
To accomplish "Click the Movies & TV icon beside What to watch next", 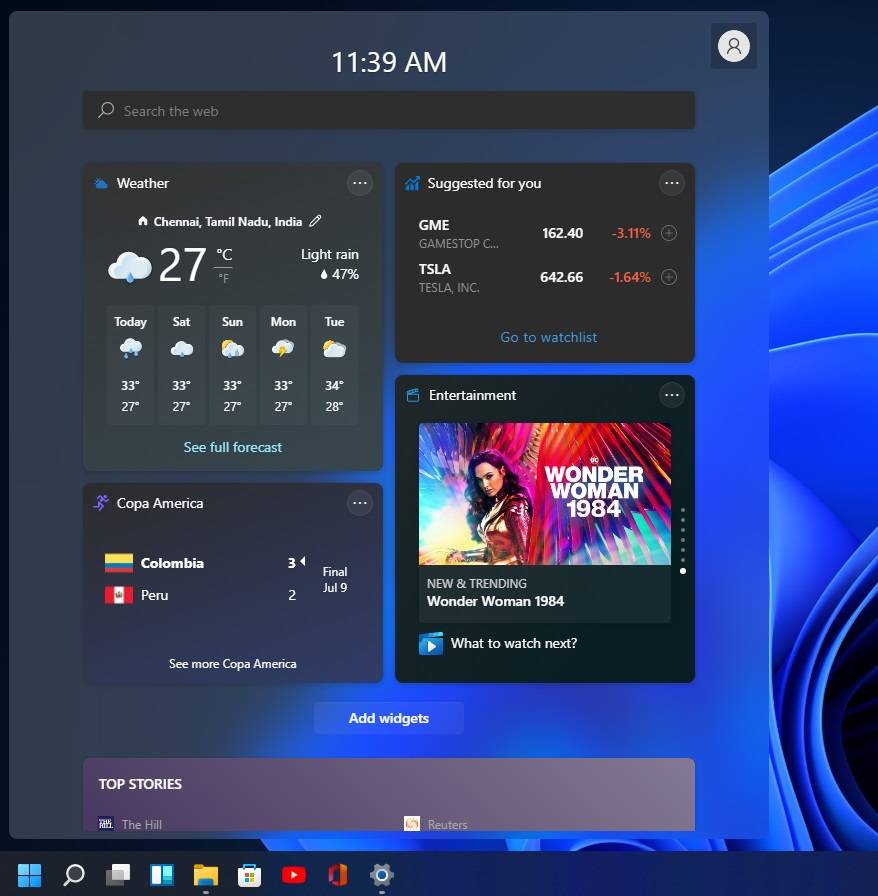I will pos(430,643).
